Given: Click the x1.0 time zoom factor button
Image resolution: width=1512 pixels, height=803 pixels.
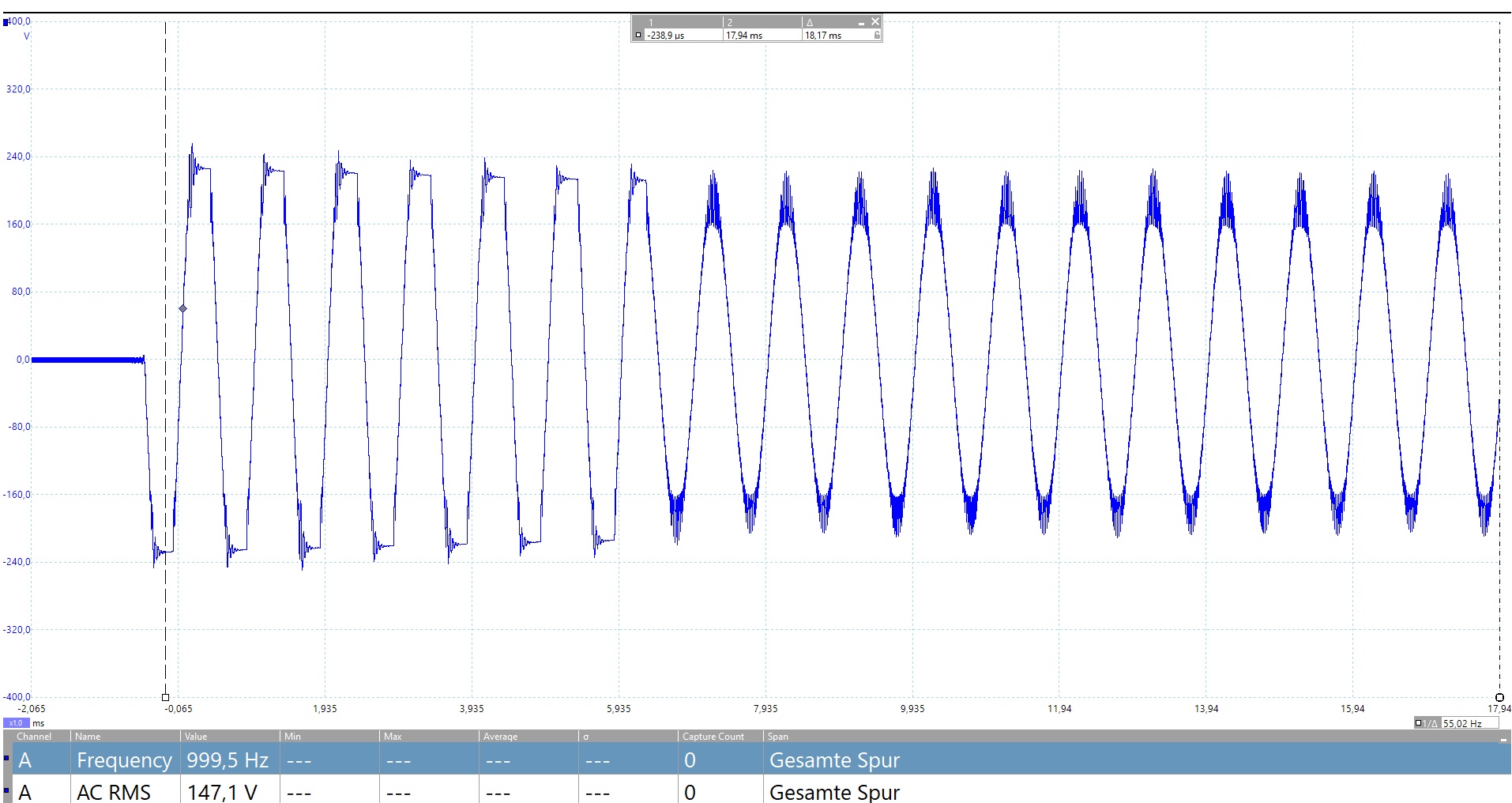Looking at the screenshot, I should pyautogui.click(x=16, y=723).
